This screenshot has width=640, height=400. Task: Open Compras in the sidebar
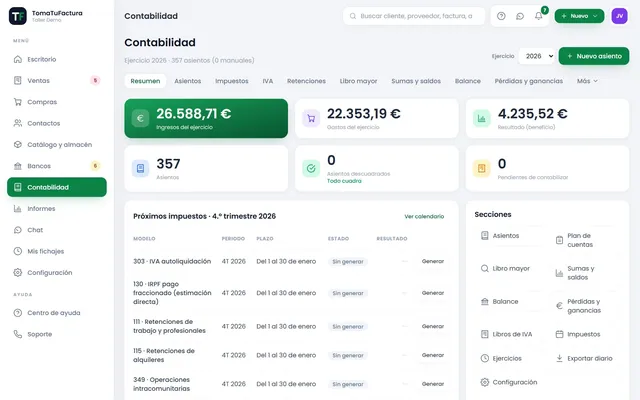57,102
